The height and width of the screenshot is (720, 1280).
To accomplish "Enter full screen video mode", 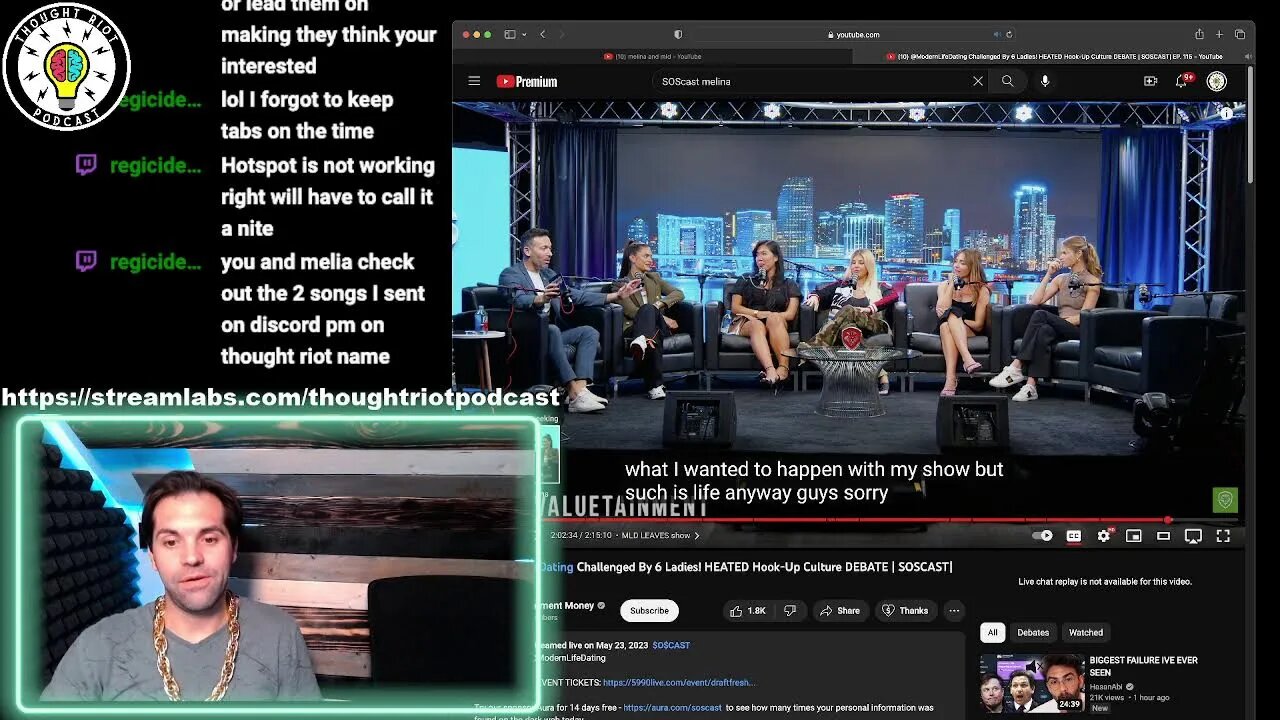I will [x=1223, y=536].
